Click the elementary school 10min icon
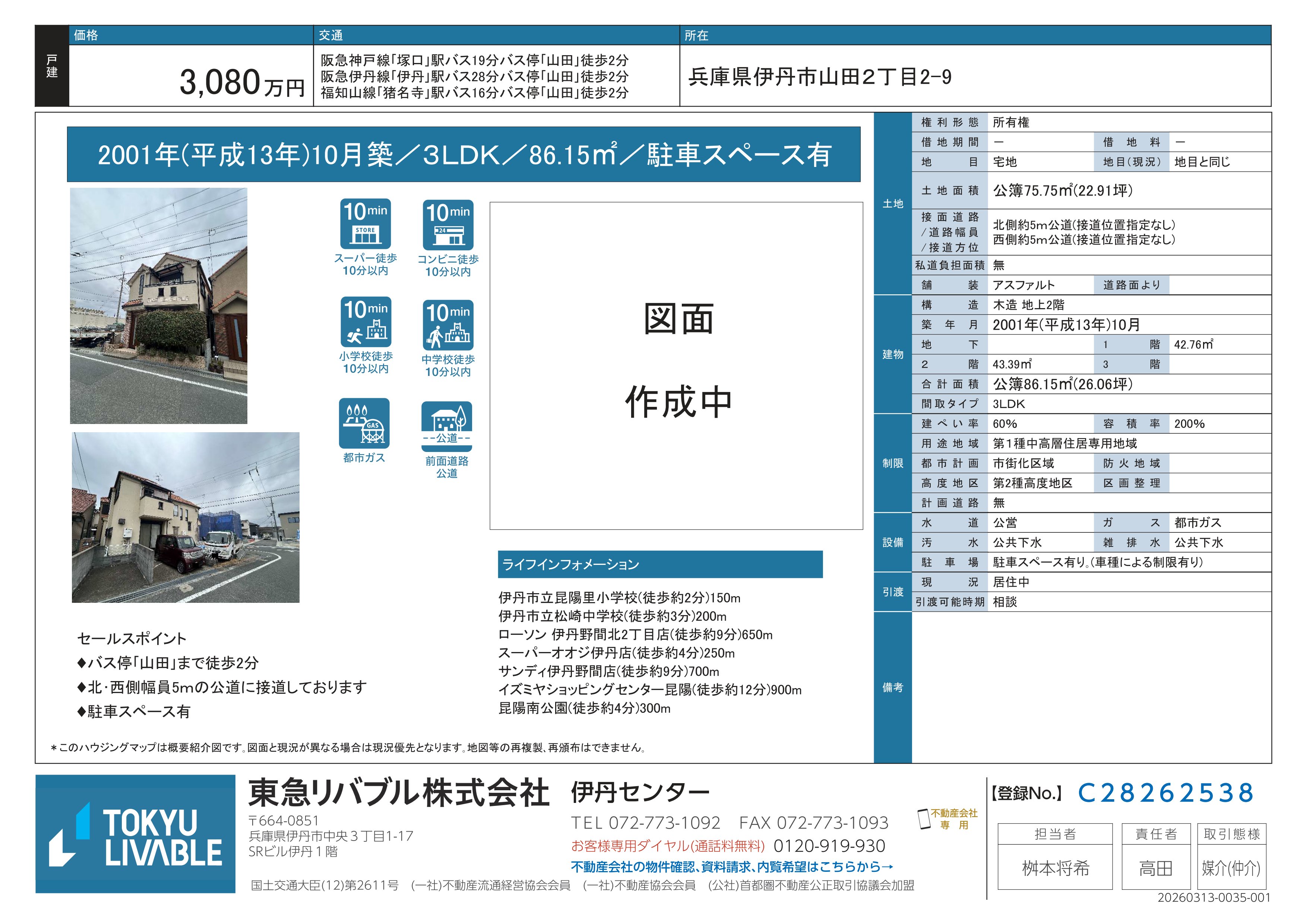Image resolution: width=1307 pixels, height=924 pixels. point(365,322)
